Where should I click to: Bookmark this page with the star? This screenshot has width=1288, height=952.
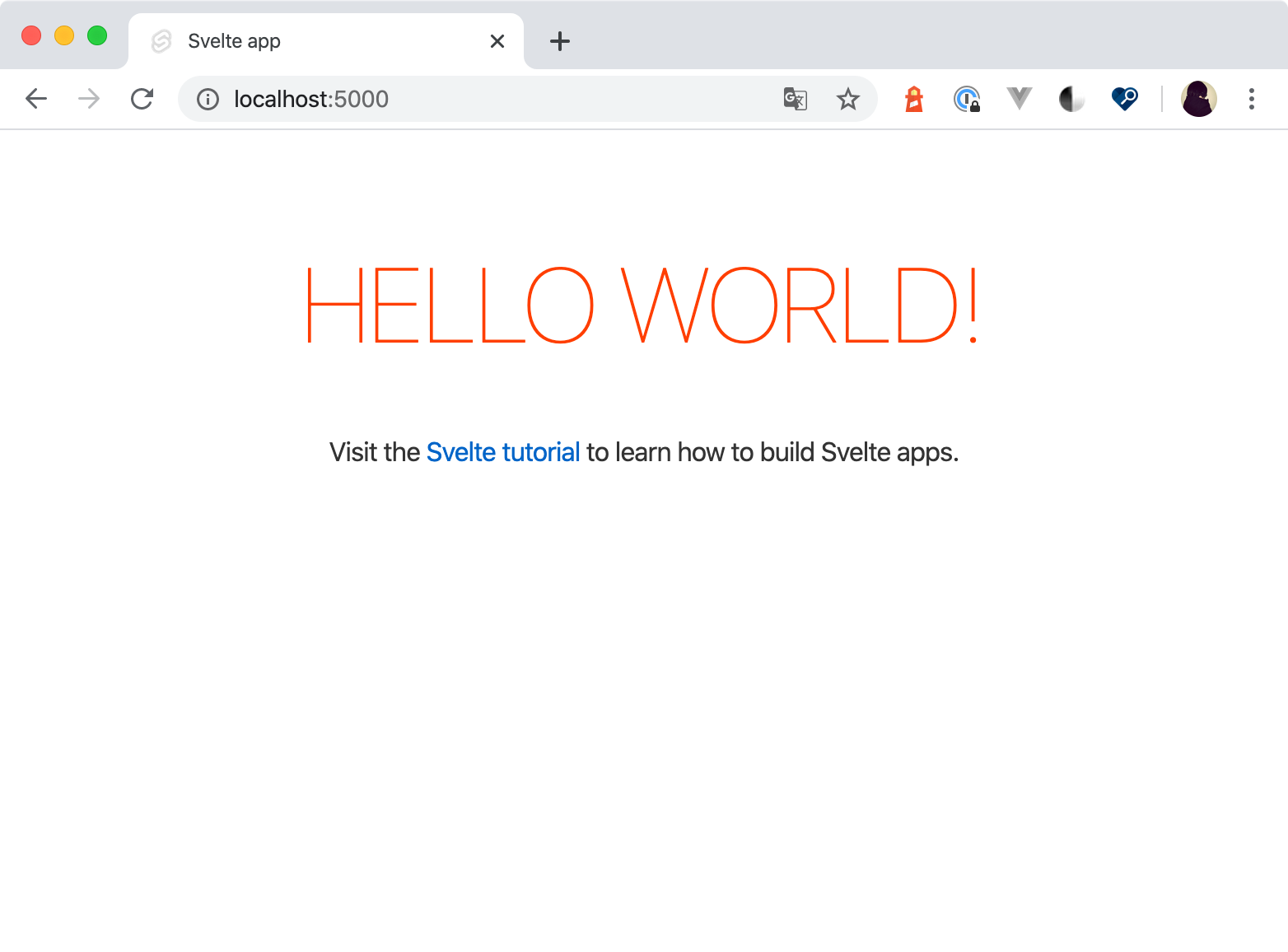[x=847, y=99]
